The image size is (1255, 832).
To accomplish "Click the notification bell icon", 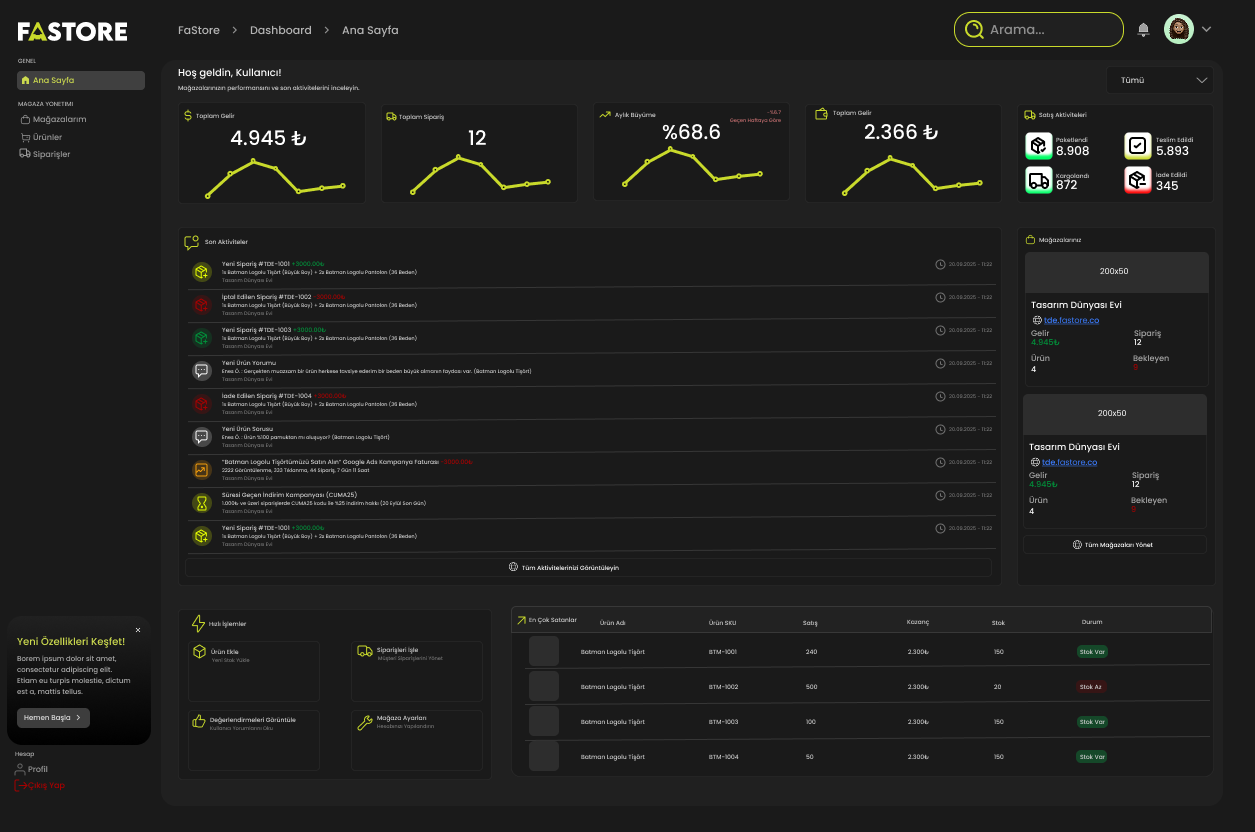I will [x=1143, y=30].
